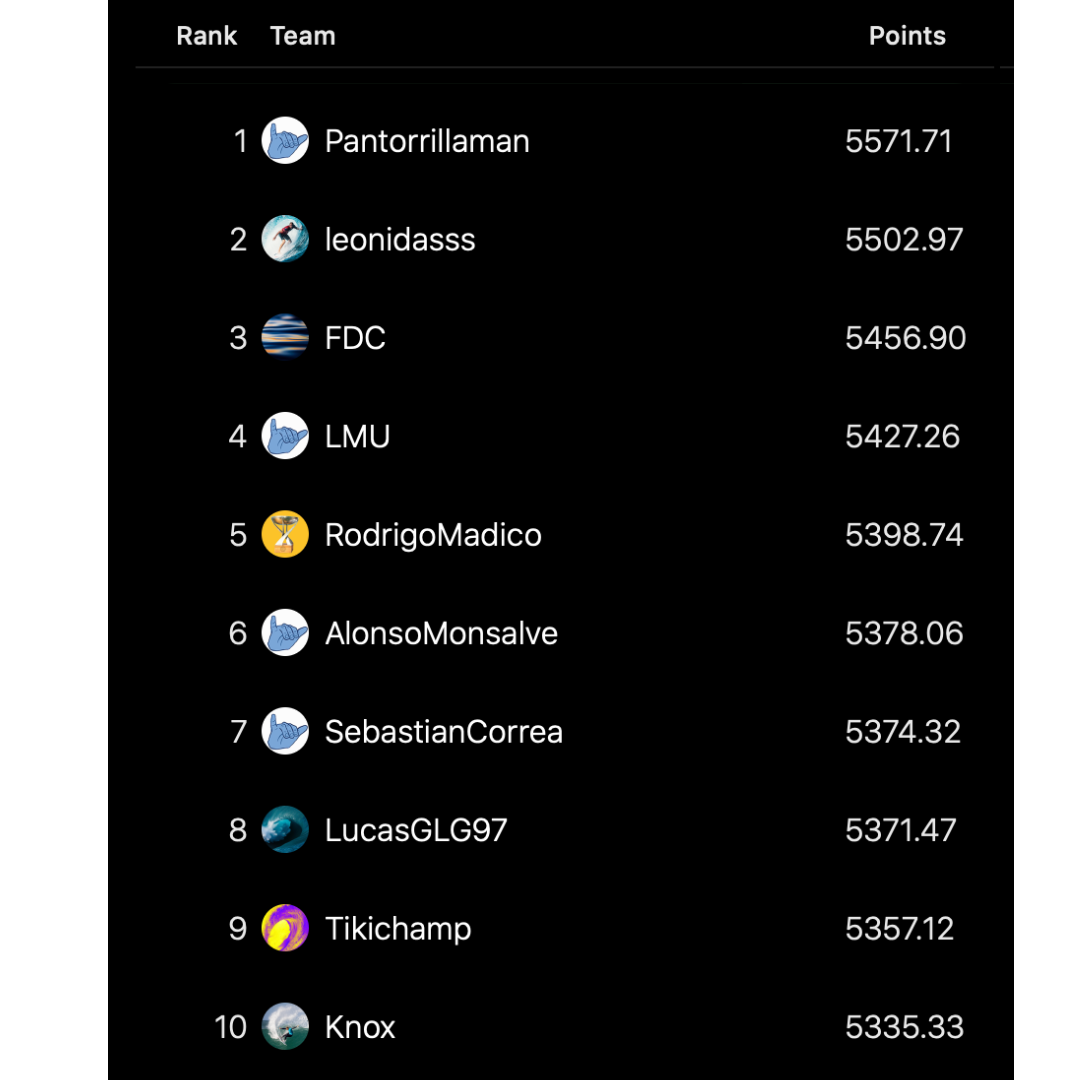
Task: Open LucasGLG97's teal wave avatar
Action: (285, 830)
